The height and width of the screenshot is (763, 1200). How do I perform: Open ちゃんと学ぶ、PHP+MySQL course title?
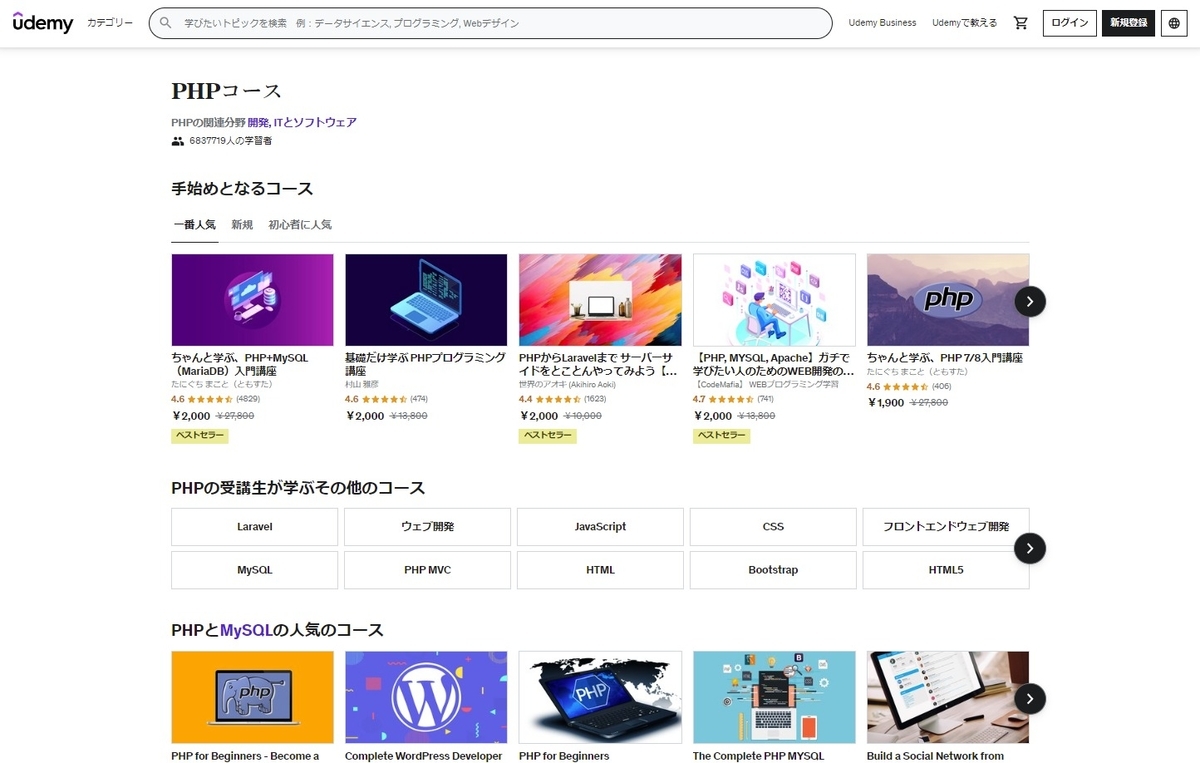(x=239, y=364)
